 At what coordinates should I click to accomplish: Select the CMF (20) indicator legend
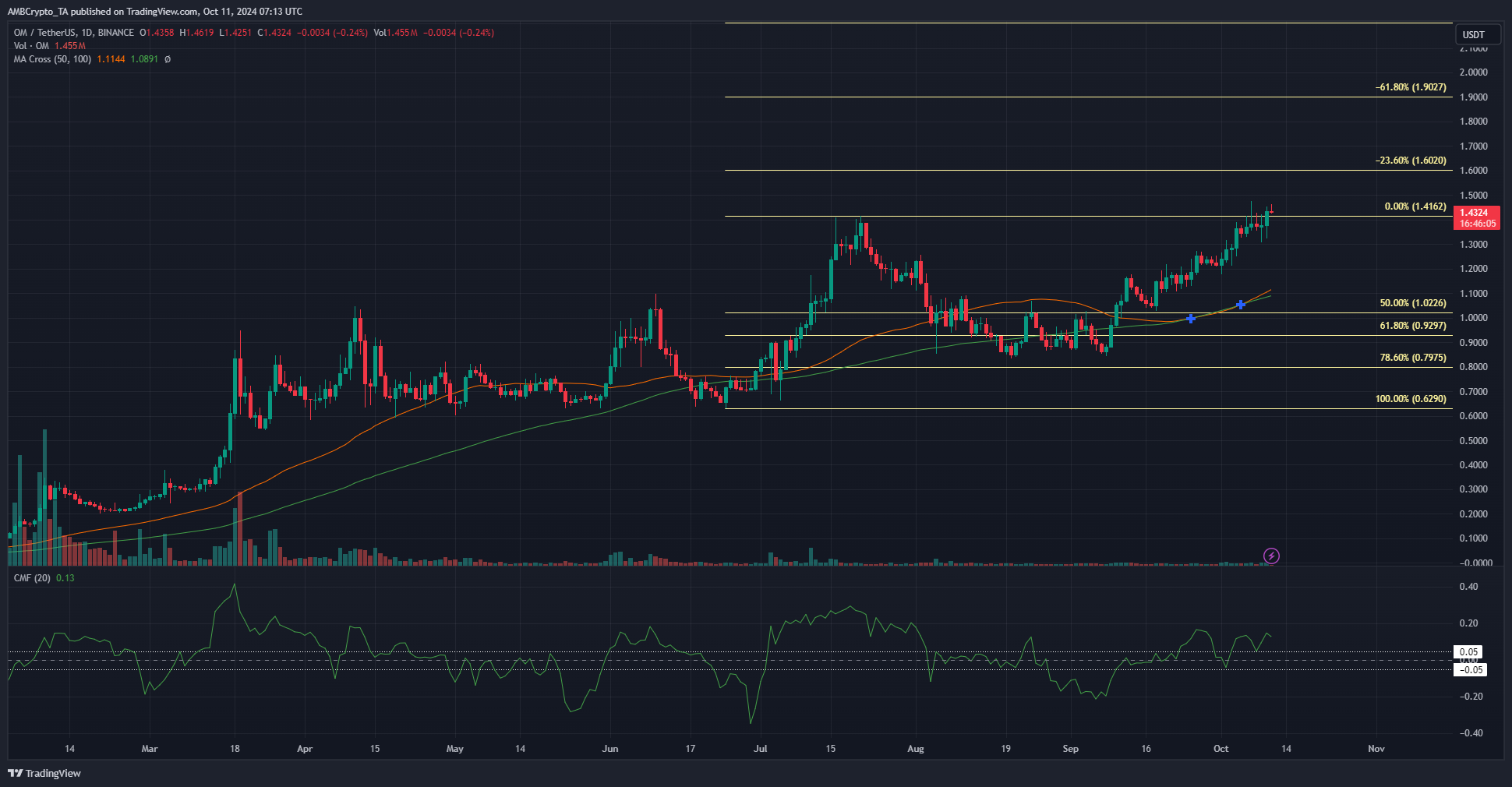click(32, 578)
